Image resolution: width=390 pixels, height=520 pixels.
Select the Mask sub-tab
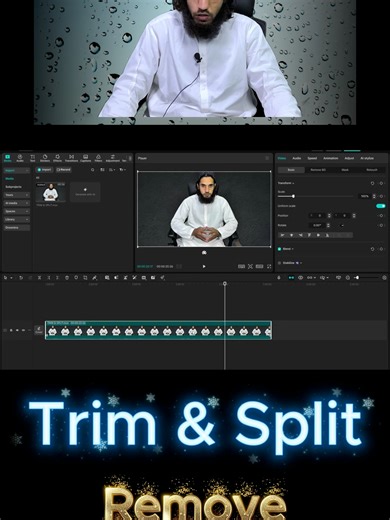click(x=345, y=170)
